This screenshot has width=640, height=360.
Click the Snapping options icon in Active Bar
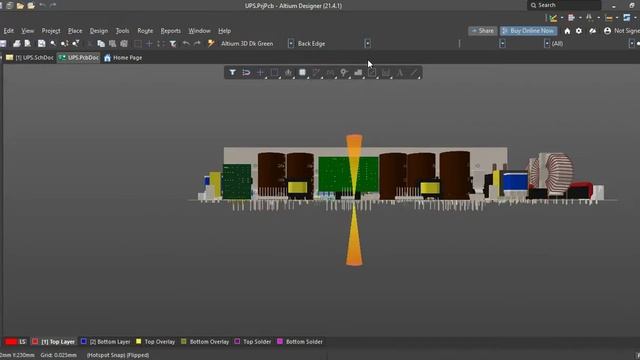[x=246, y=73]
